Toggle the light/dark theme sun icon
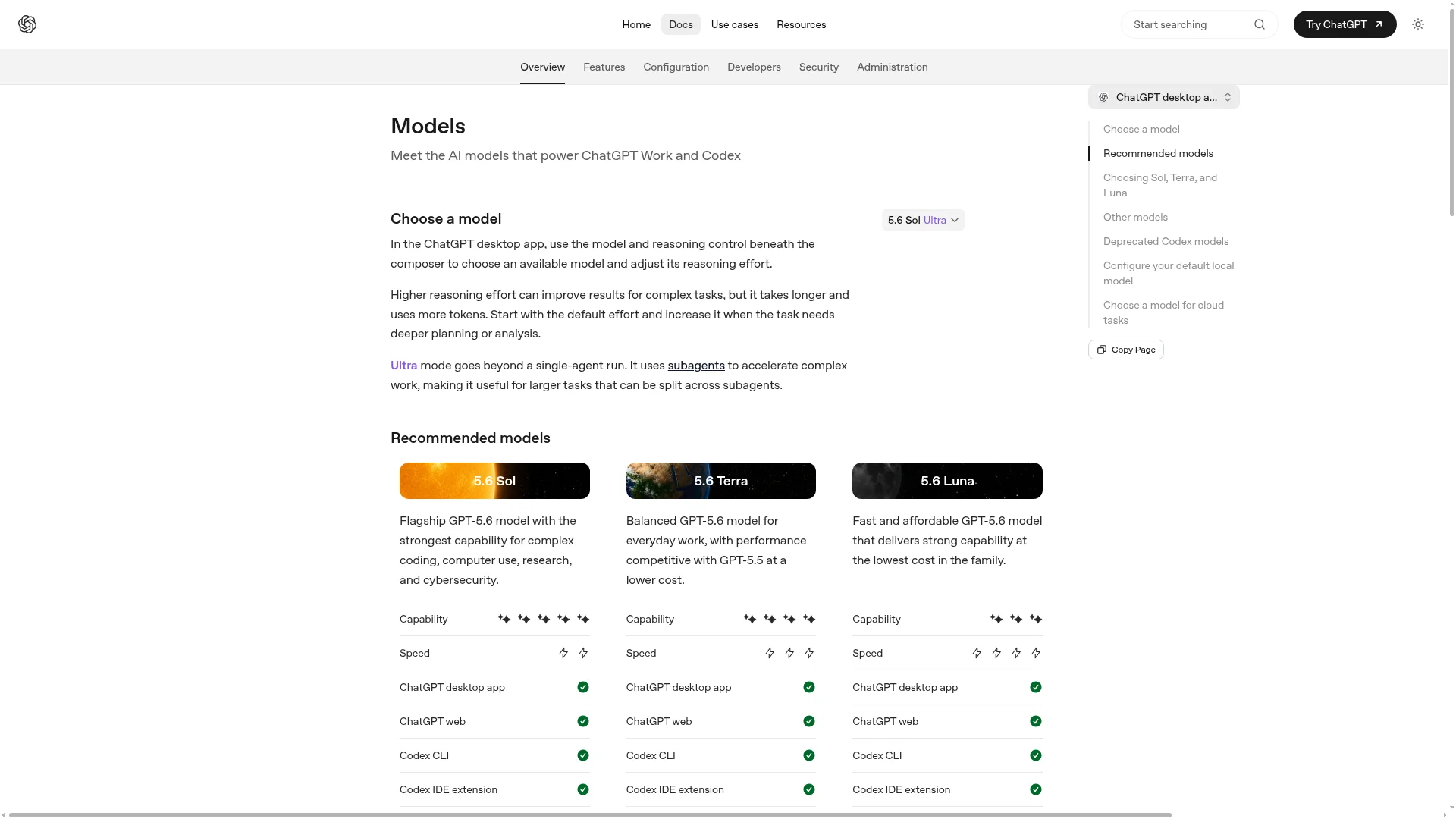The width and height of the screenshot is (1456, 819). coord(1418,24)
